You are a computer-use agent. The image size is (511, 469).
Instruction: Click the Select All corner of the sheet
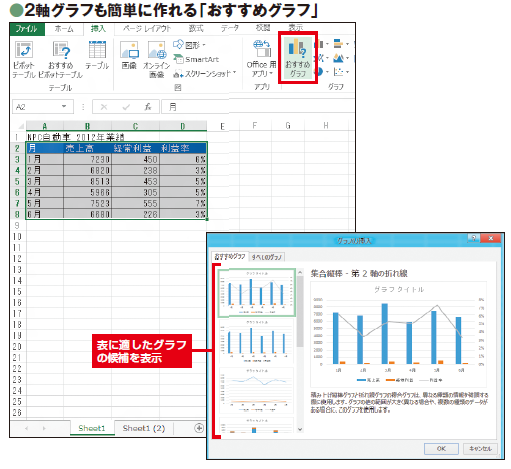tap(20, 126)
